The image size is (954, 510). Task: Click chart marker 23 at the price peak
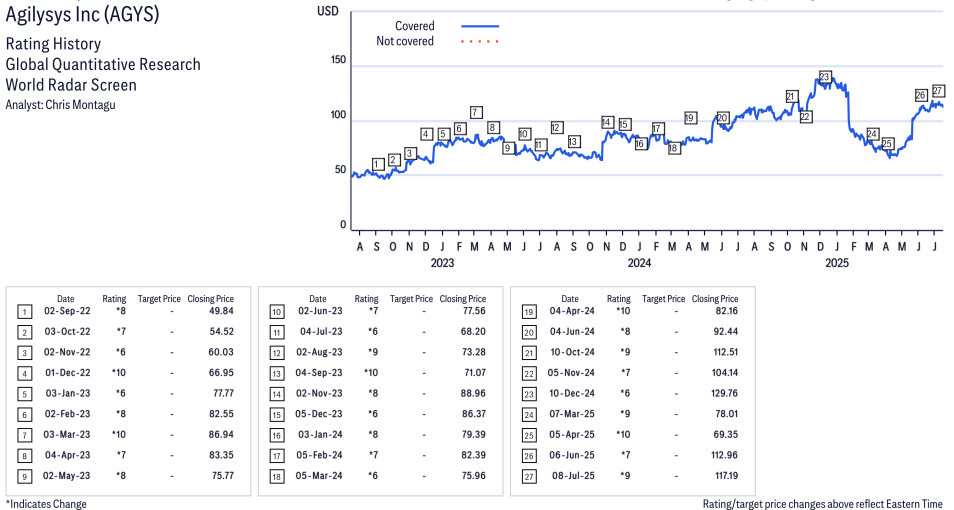[x=824, y=77]
